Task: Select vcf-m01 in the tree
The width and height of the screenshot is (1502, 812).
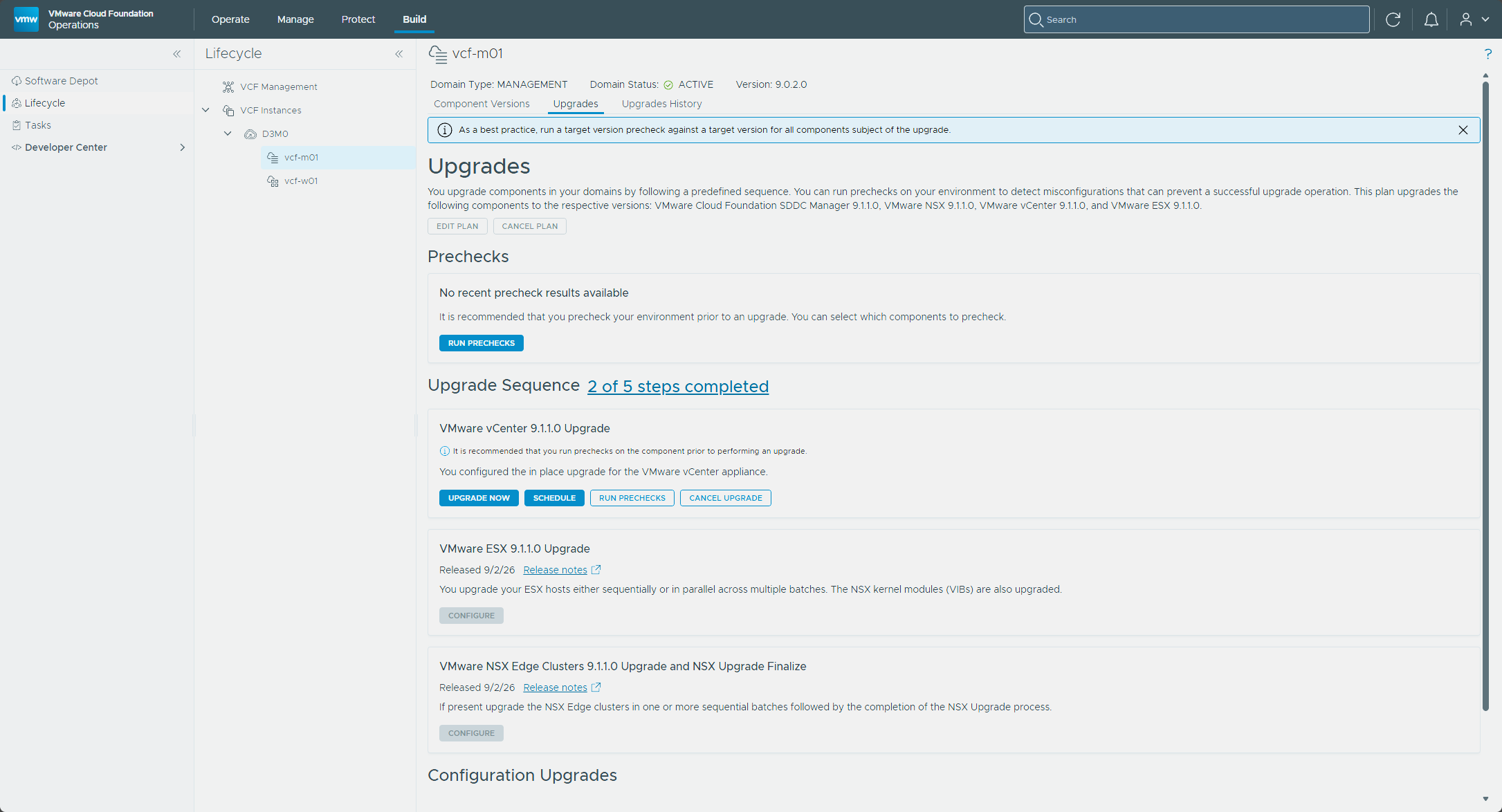Action: tap(339, 158)
